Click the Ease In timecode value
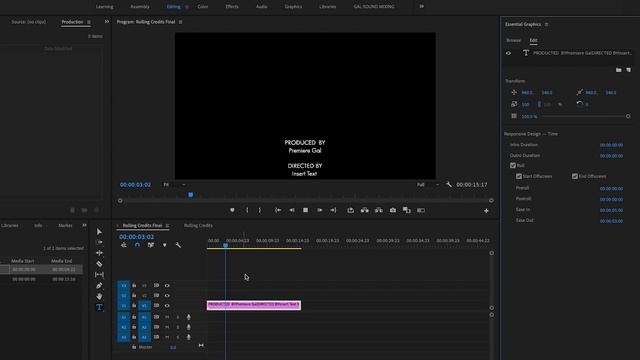The image size is (640, 360). pos(611,210)
